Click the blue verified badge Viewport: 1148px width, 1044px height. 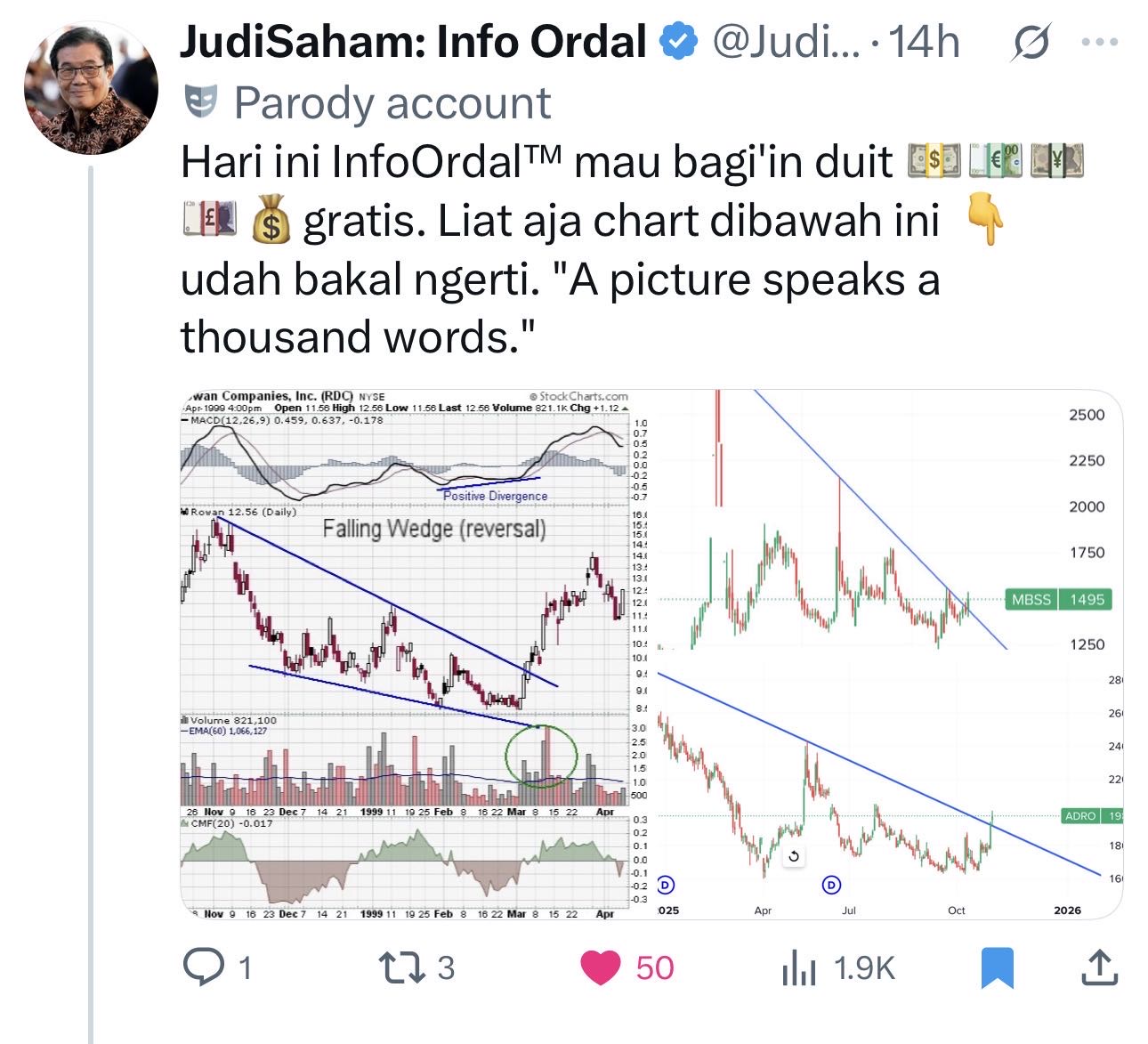click(678, 42)
